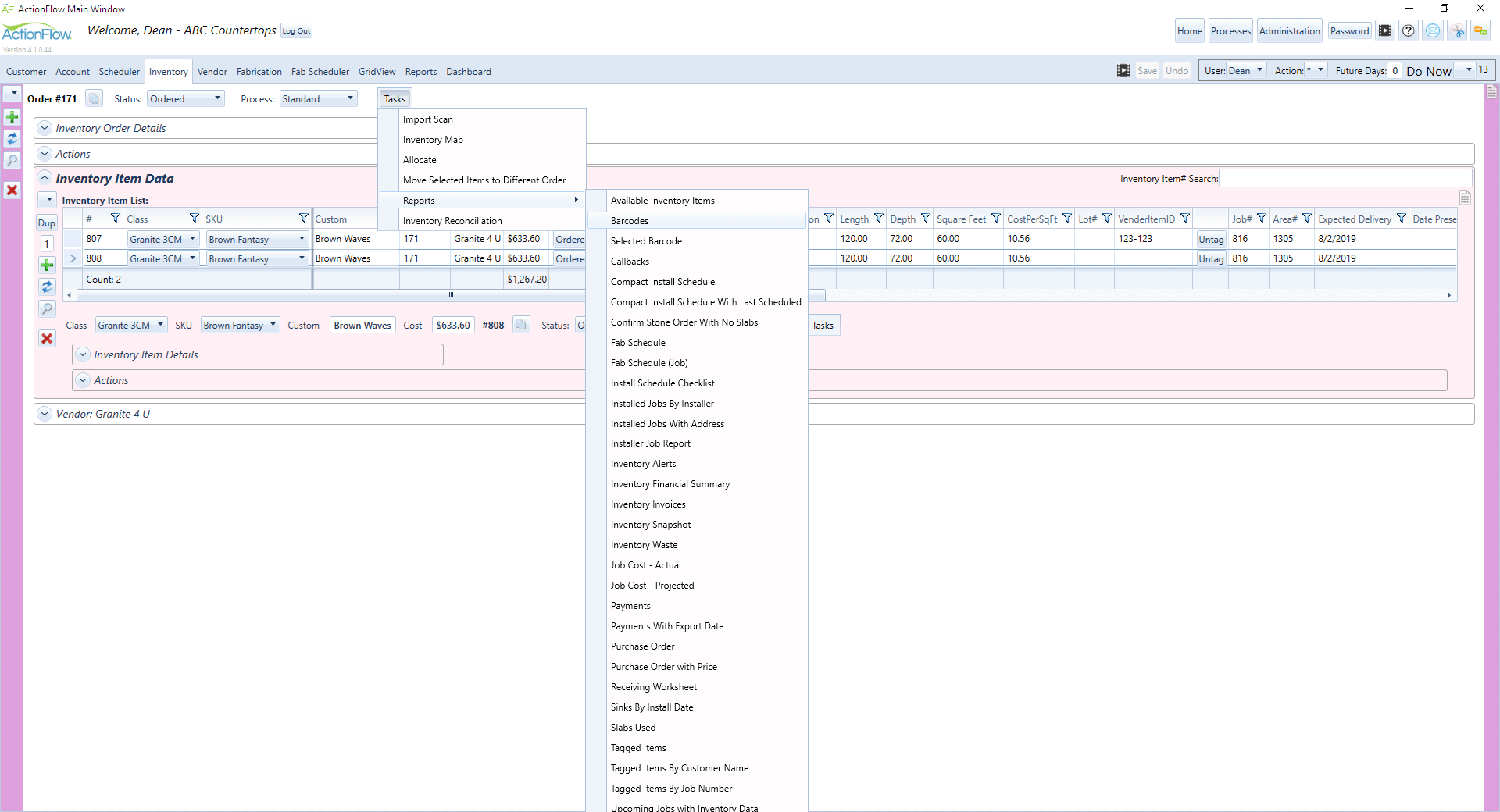
Task: Select Barcodes from the Reports submenu
Action: click(x=630, y=221)
